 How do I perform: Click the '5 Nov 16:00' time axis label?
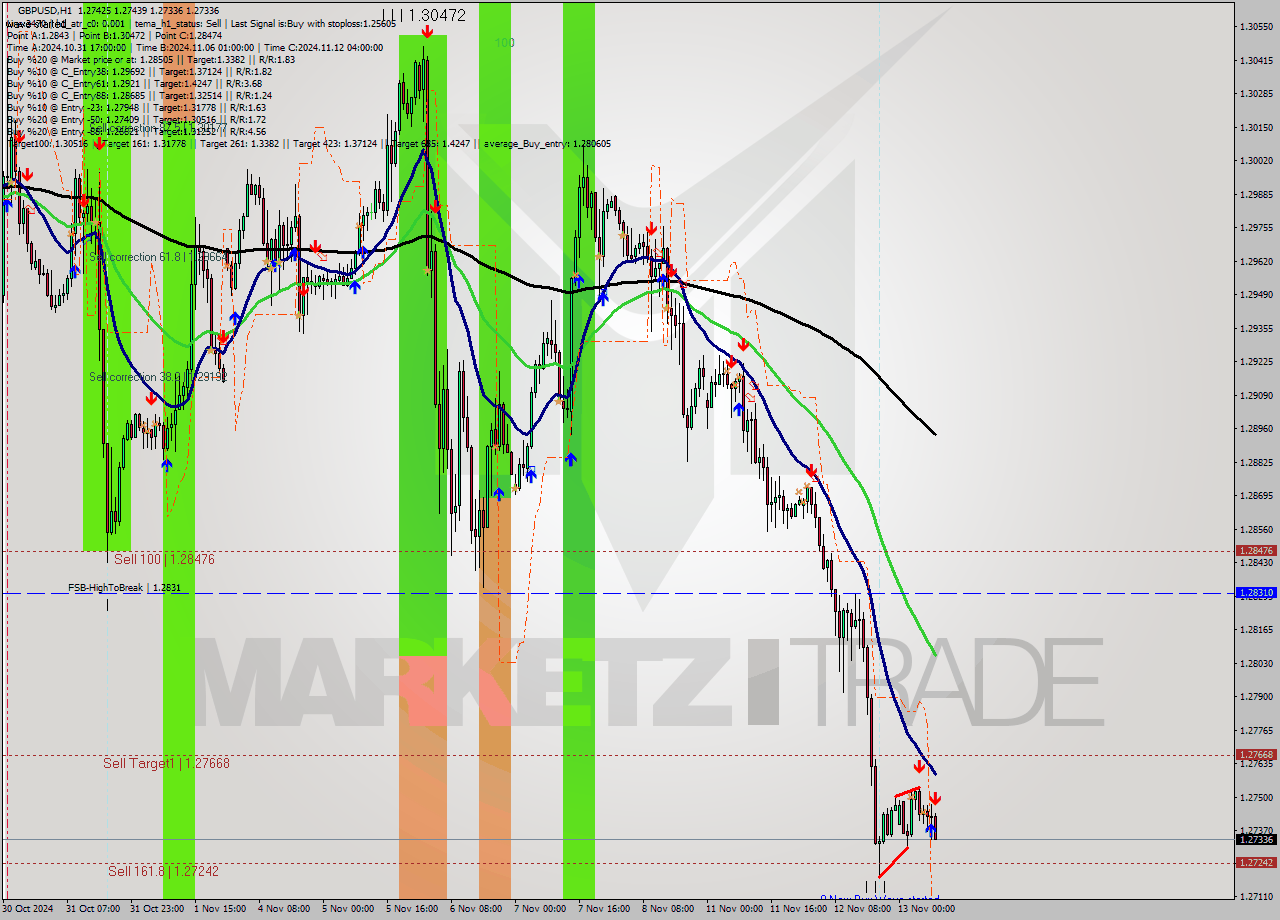[x=412, y=909]
